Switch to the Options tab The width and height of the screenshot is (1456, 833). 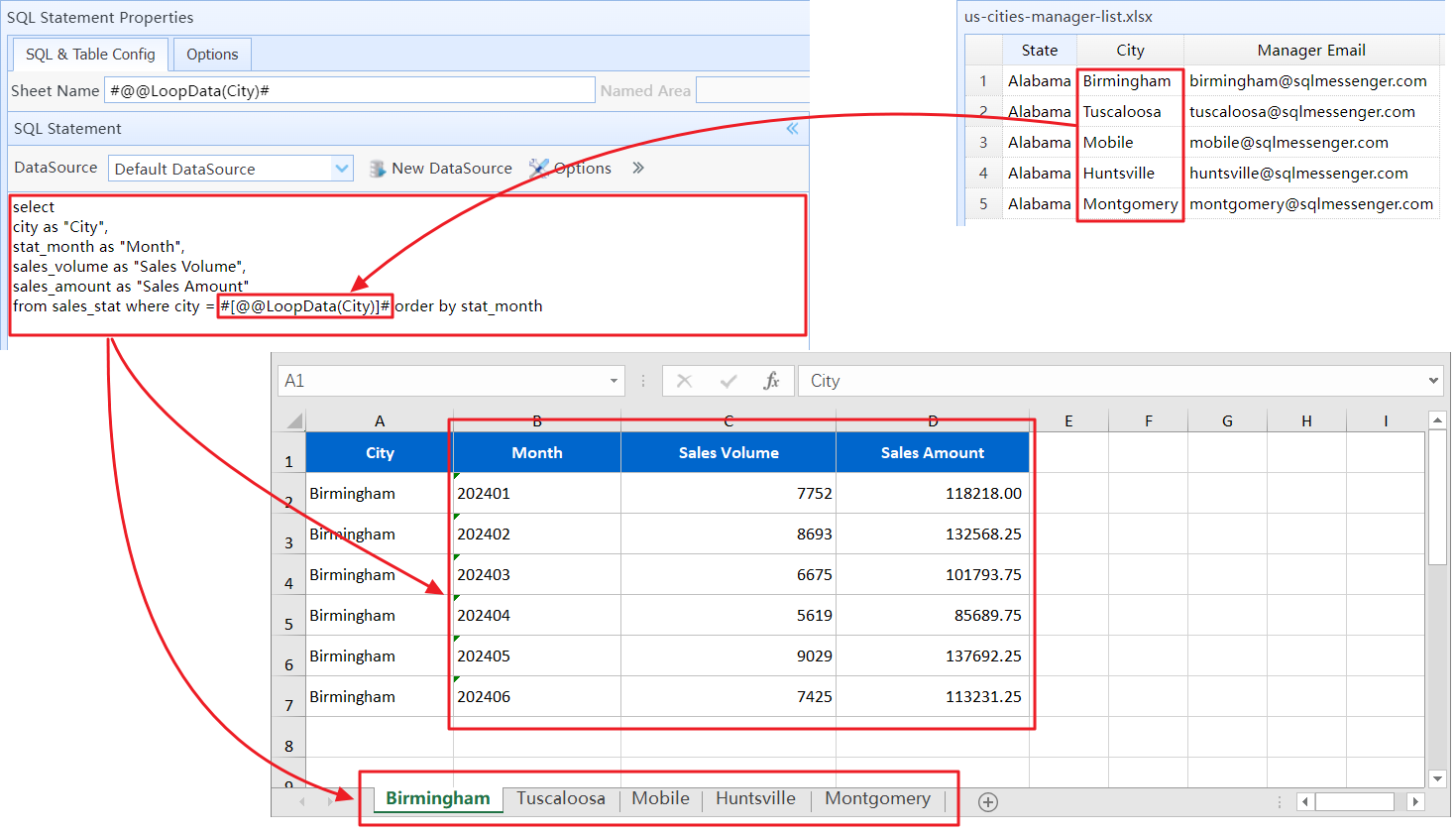click(x=212, y=55)
